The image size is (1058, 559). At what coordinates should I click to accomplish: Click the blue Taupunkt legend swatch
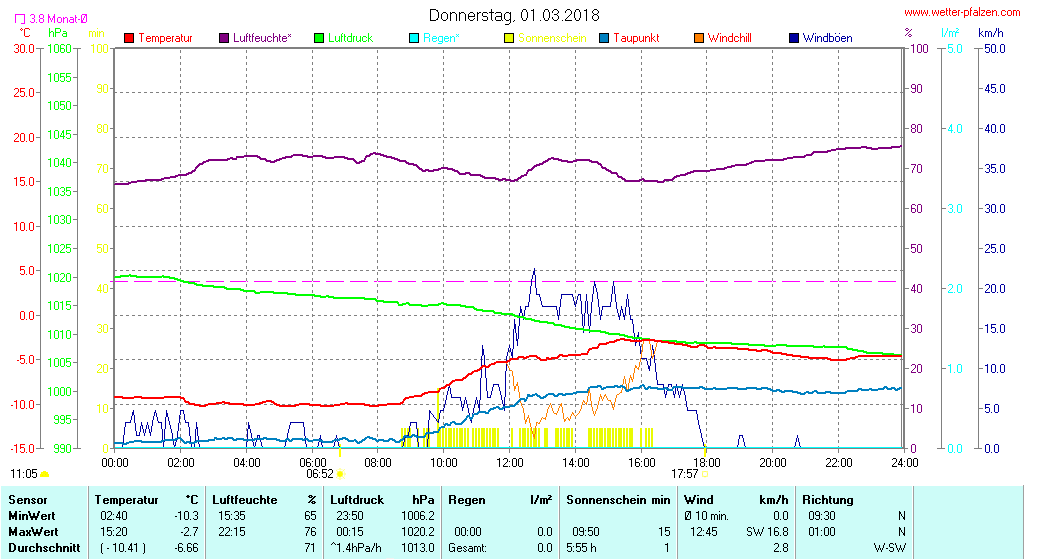tap(605, 38)
